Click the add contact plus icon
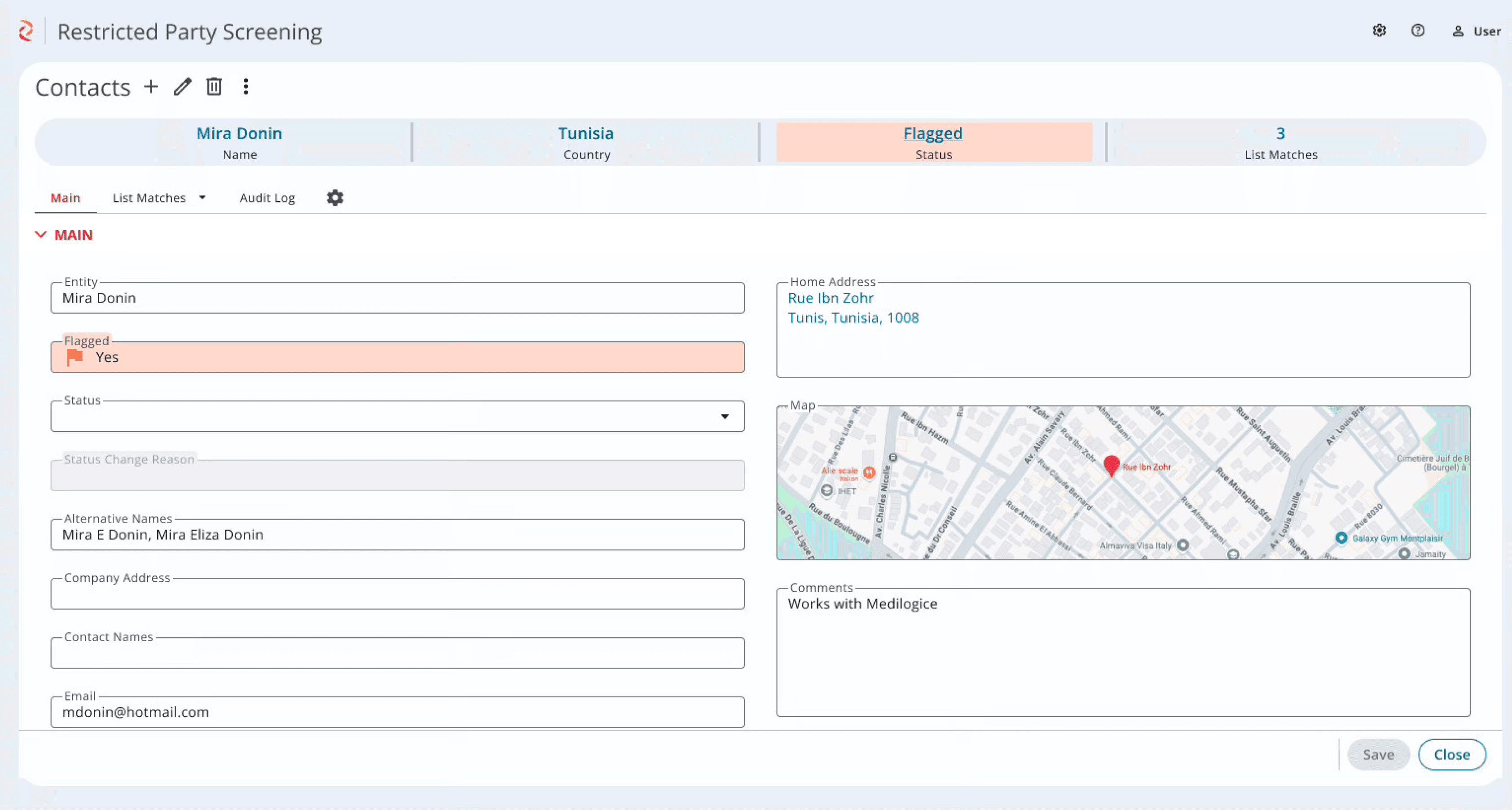This screenshot has width=1512, height=810. pyautogui.click(x=151, y=87)
